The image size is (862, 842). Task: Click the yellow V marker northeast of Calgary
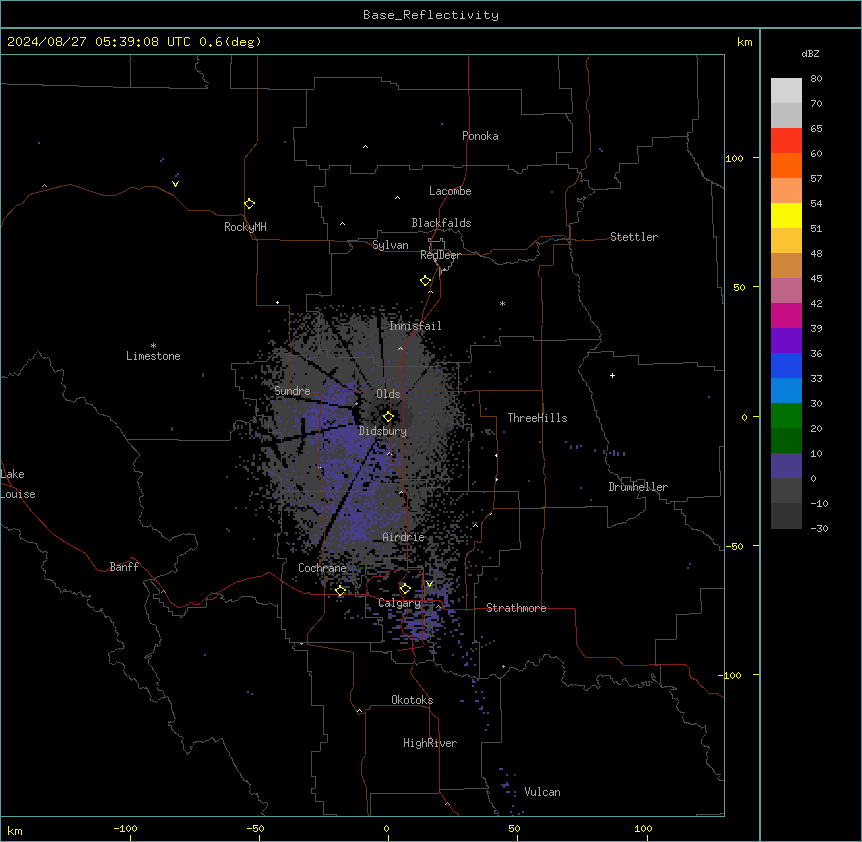click(x=429, y=584)
